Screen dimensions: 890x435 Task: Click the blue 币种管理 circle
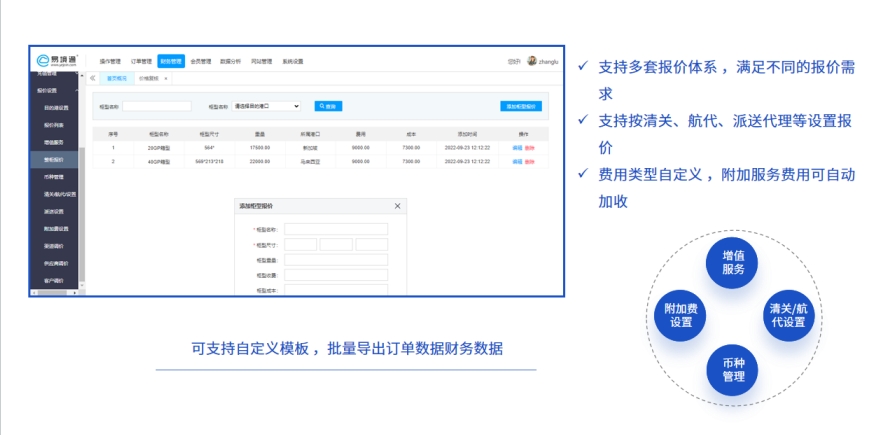[x=733, y=369]
